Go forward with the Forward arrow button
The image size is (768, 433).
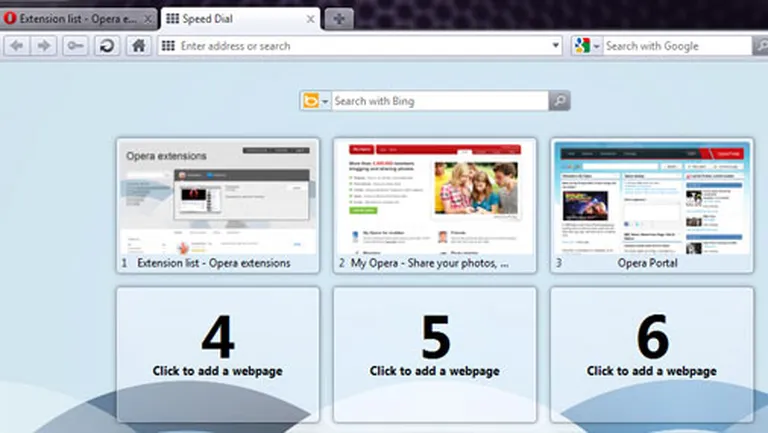[x=44, y=46]
